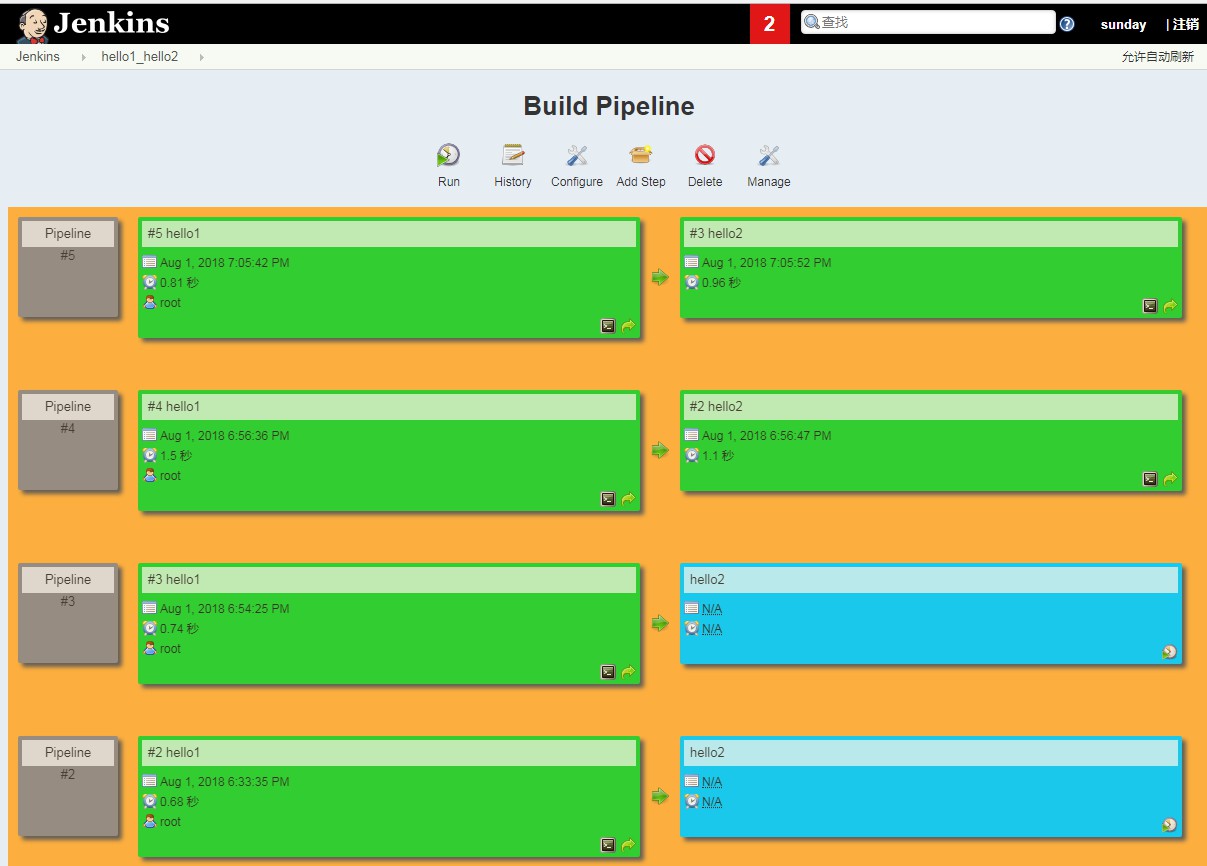The width and height of the screenshot is (1207, 866).
Task: Expand the Jenkins breadcrumb dropdown arrow
Action: coord(84,57)
